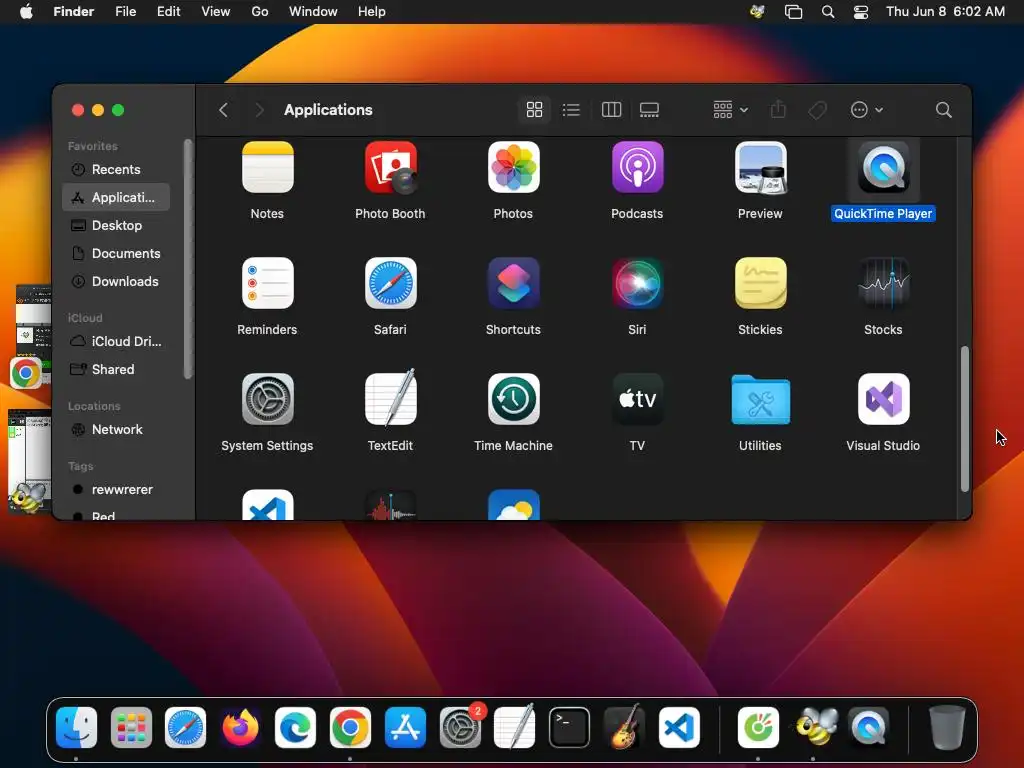Click the Applications window scrollbar
Viewport: 1024px width, 768px height.
click(965, 419)
